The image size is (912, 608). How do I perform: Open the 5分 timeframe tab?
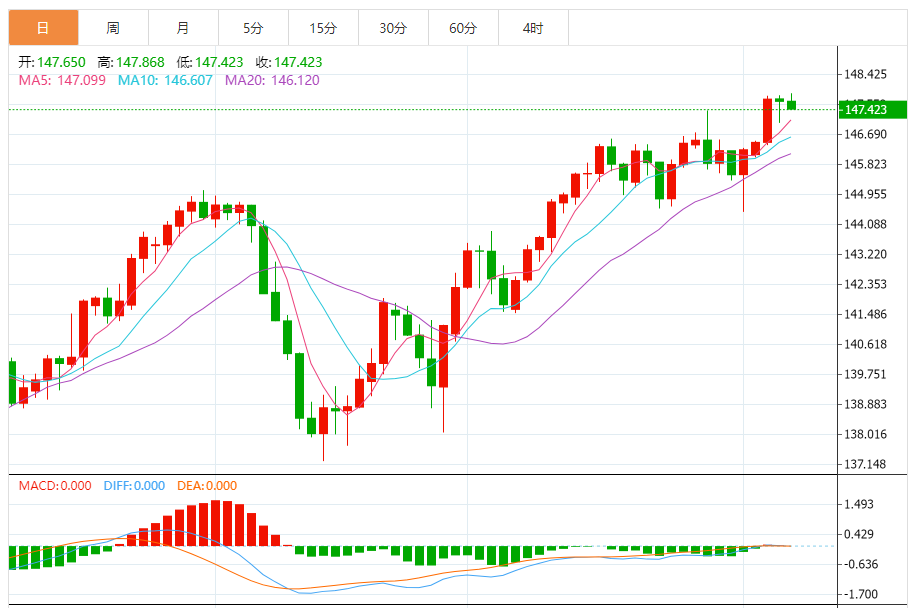click(x=254, y=27)
